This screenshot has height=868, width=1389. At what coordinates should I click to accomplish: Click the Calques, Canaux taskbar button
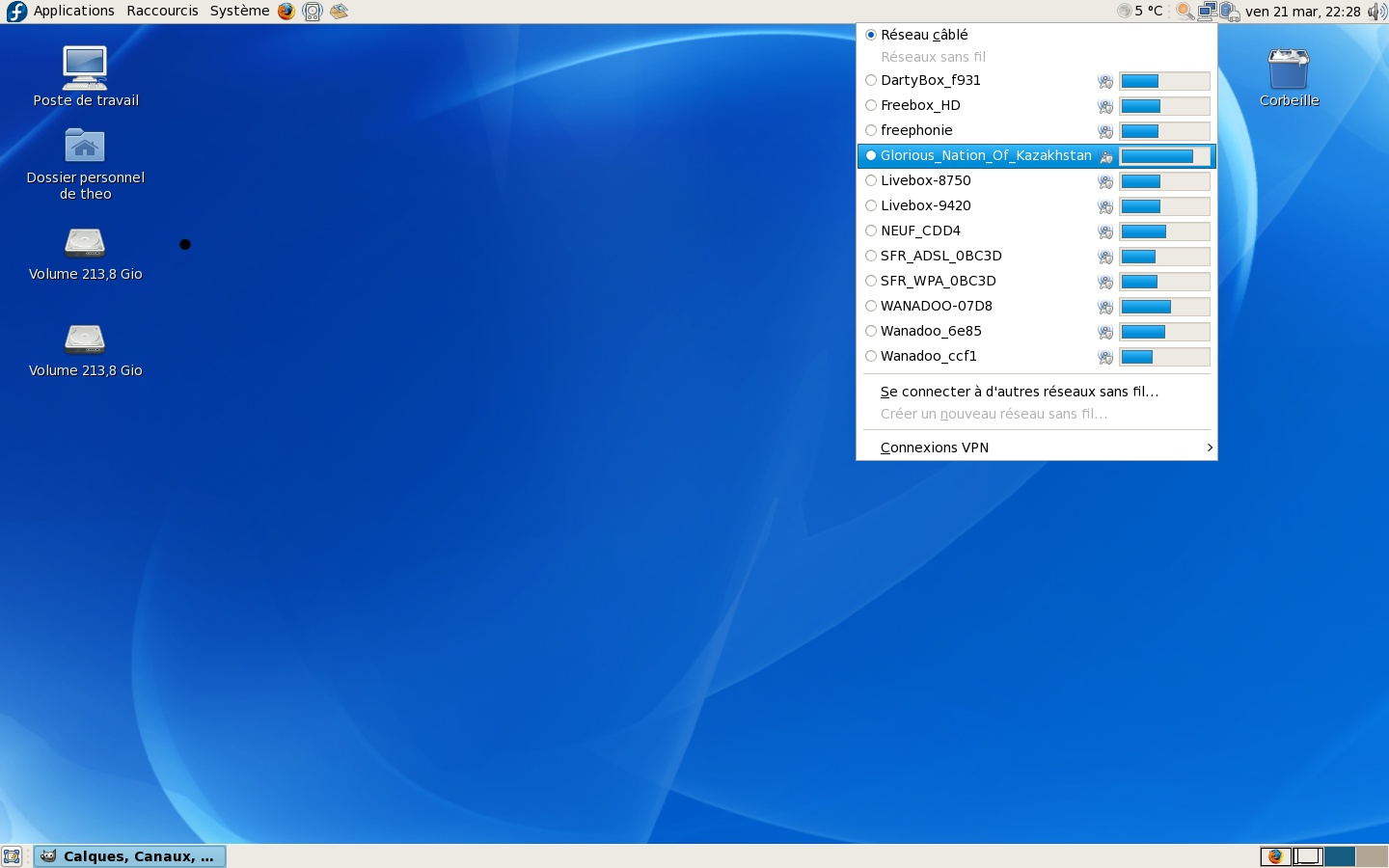[130, 856]
